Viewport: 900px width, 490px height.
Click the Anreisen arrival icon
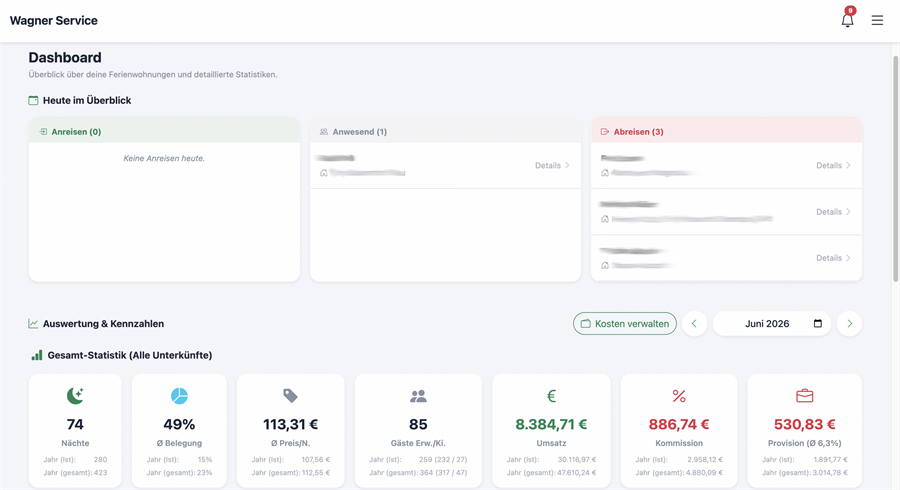point(43,132)
